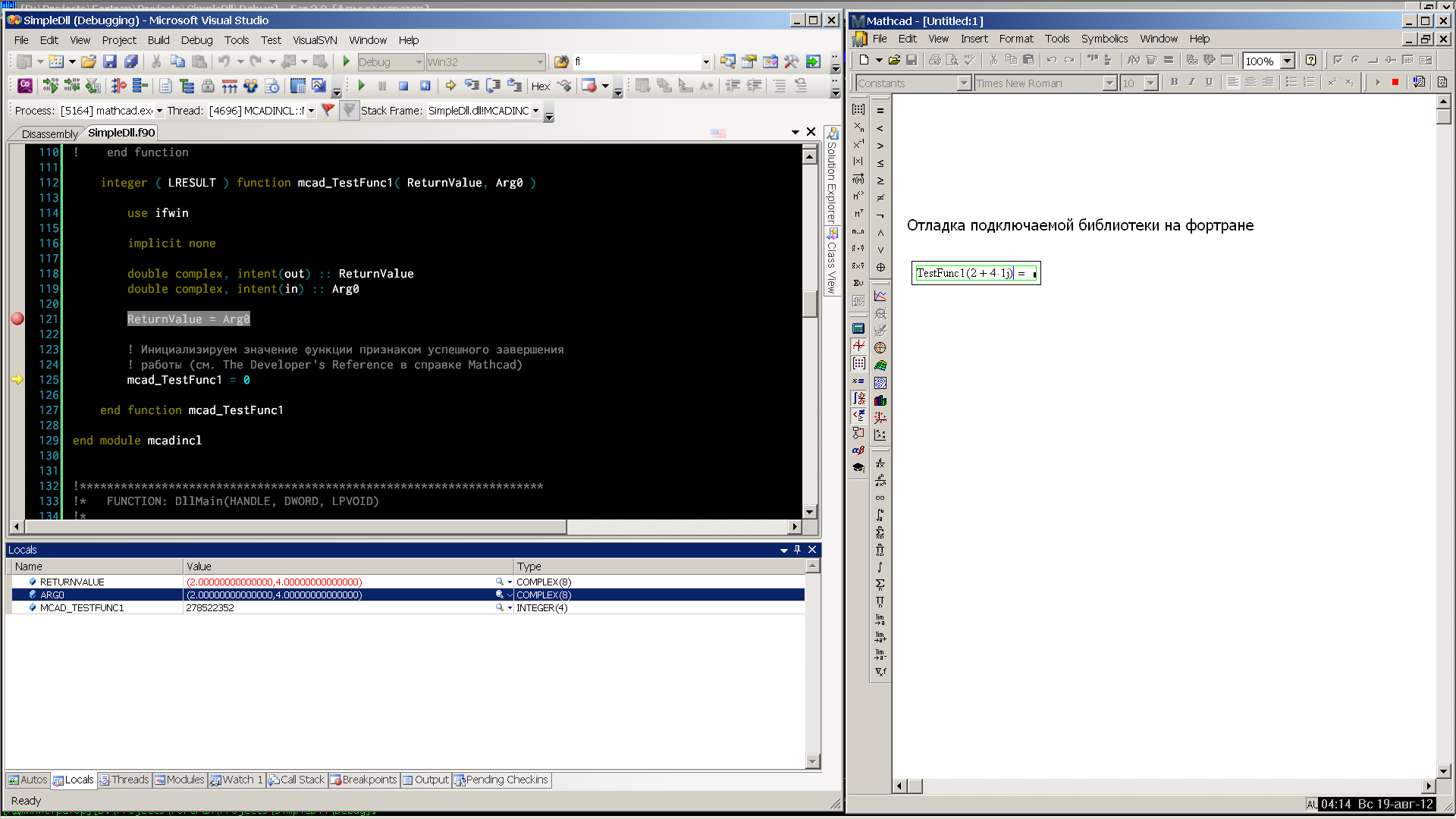Screen dimensions: 1456x819
Task: Toggle bold formatting in Mathcad
Action: point(1174,81)
